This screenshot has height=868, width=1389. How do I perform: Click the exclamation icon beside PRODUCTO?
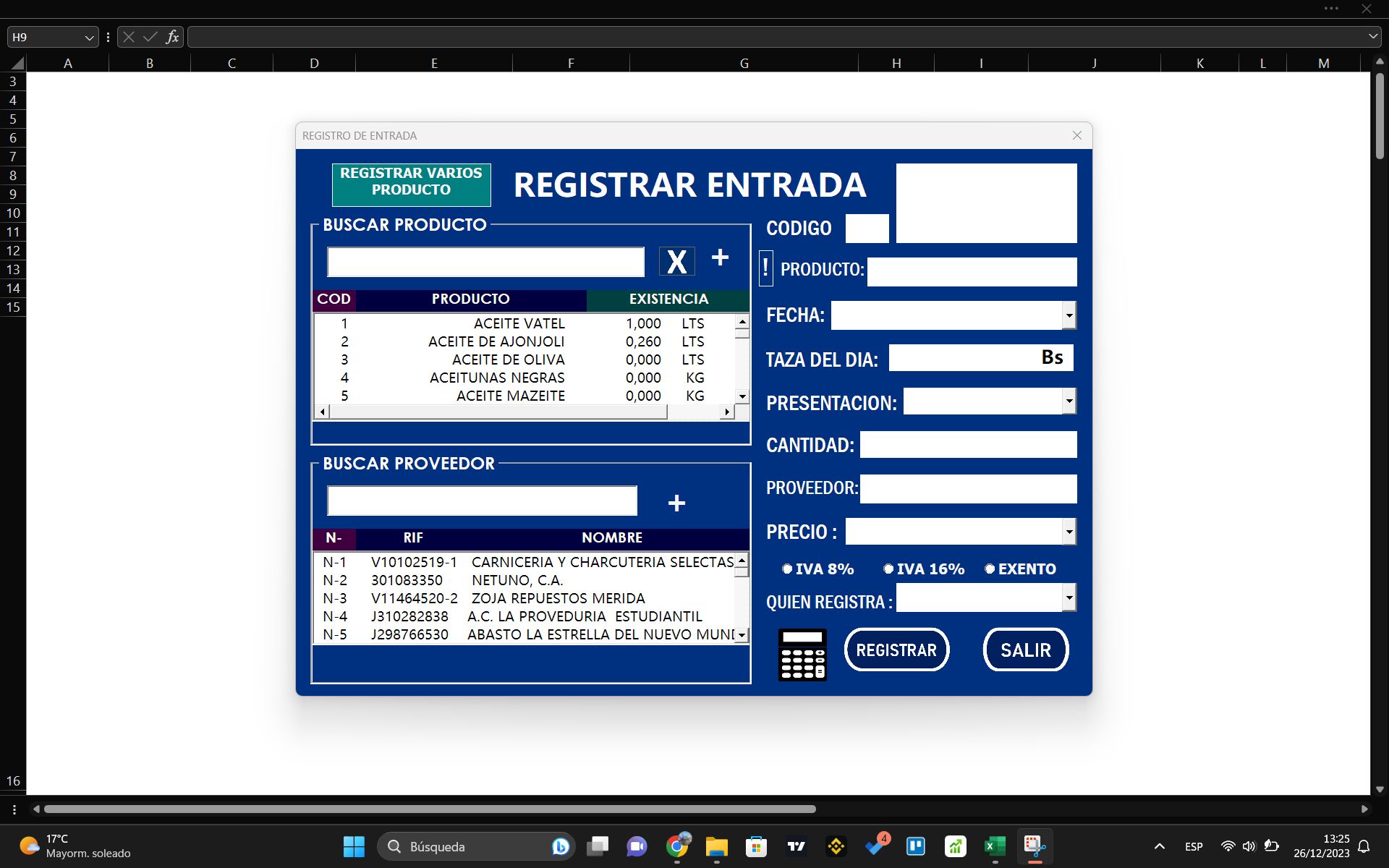(765, 268)
